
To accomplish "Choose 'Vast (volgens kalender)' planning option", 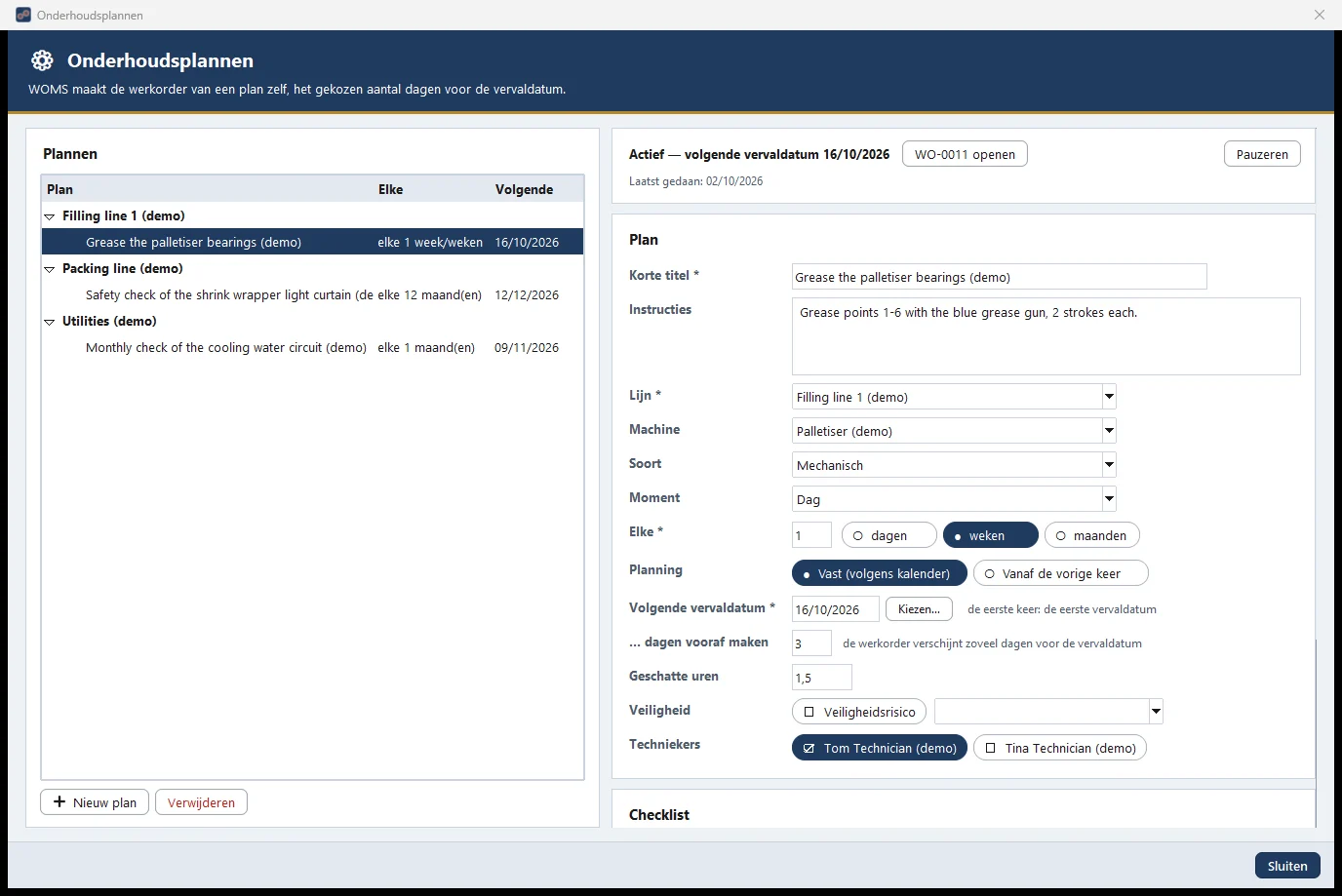I will tap(879, 573).
